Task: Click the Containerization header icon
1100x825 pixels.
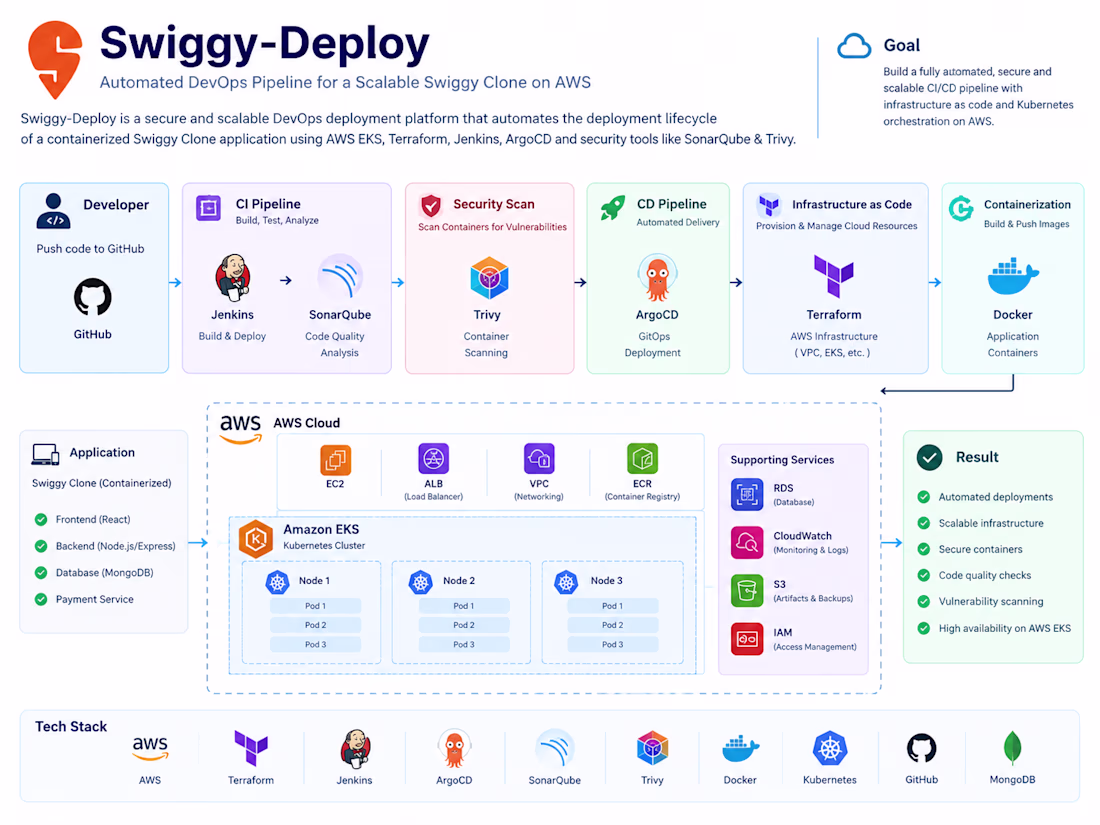Action: (961, 208)
